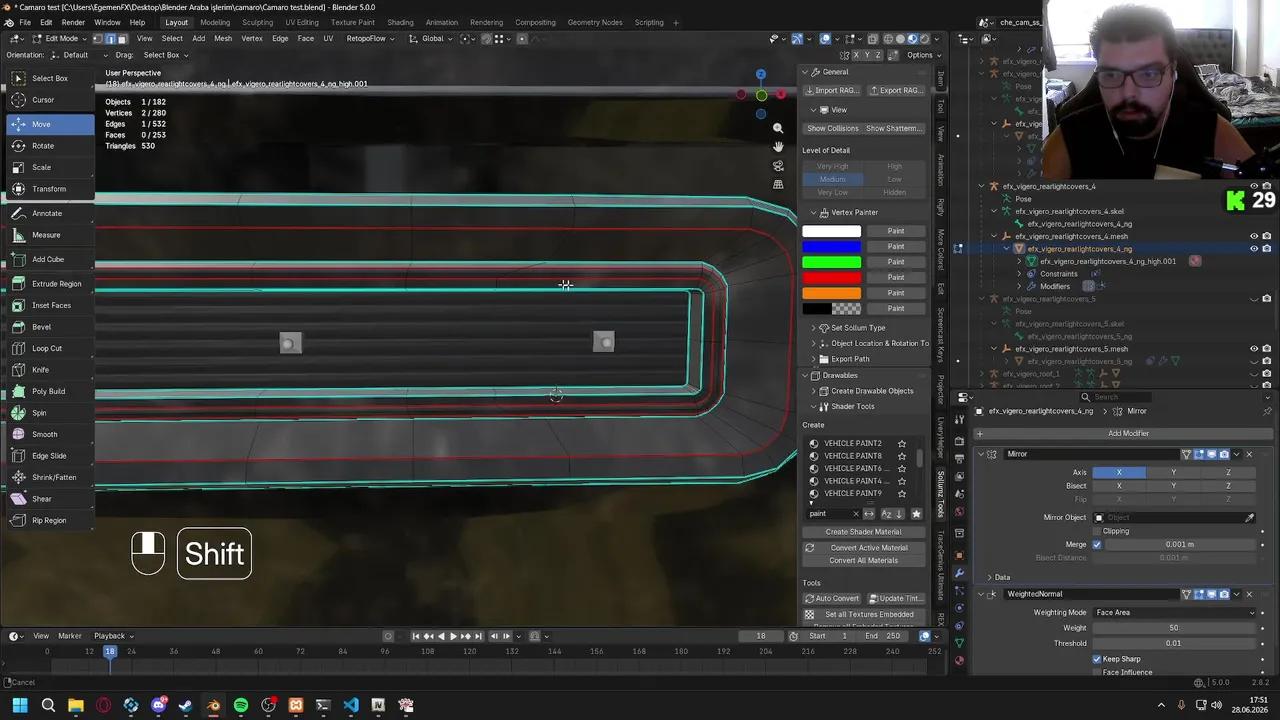Select the Transform tool

tap(50, 189)
